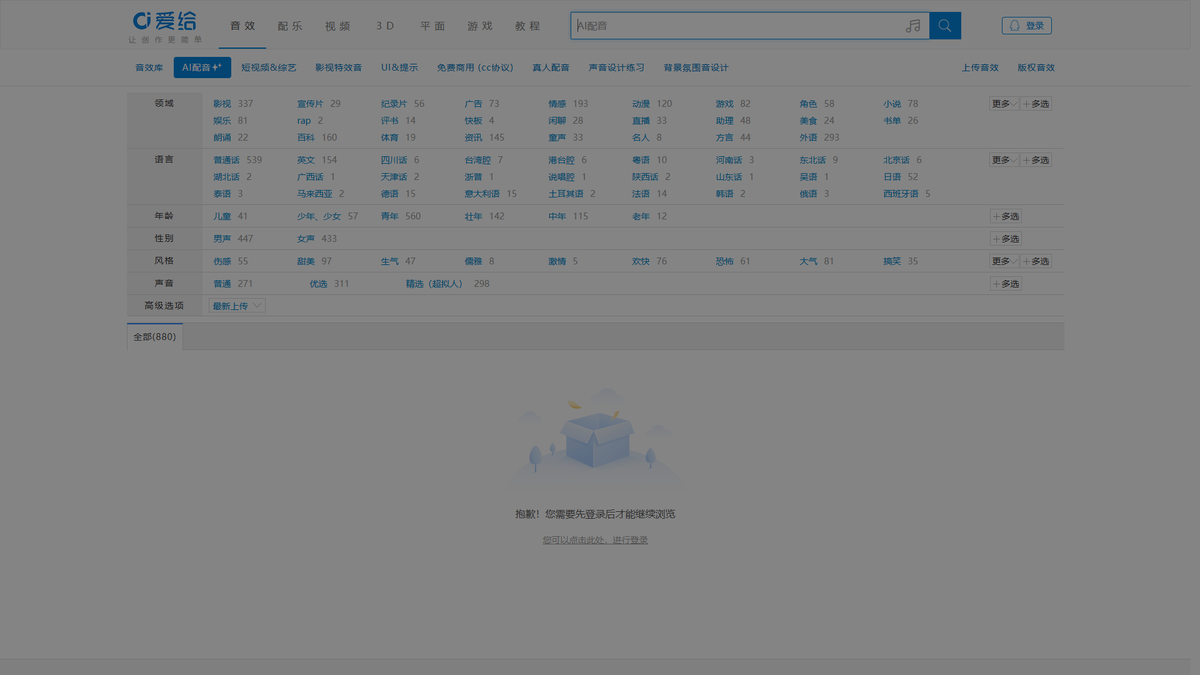Image resolution: width=1200 pixels, height=675 pixels.
Task: Open 免费商用 (cc协议) sub navigation item
Action: (475, 68)
